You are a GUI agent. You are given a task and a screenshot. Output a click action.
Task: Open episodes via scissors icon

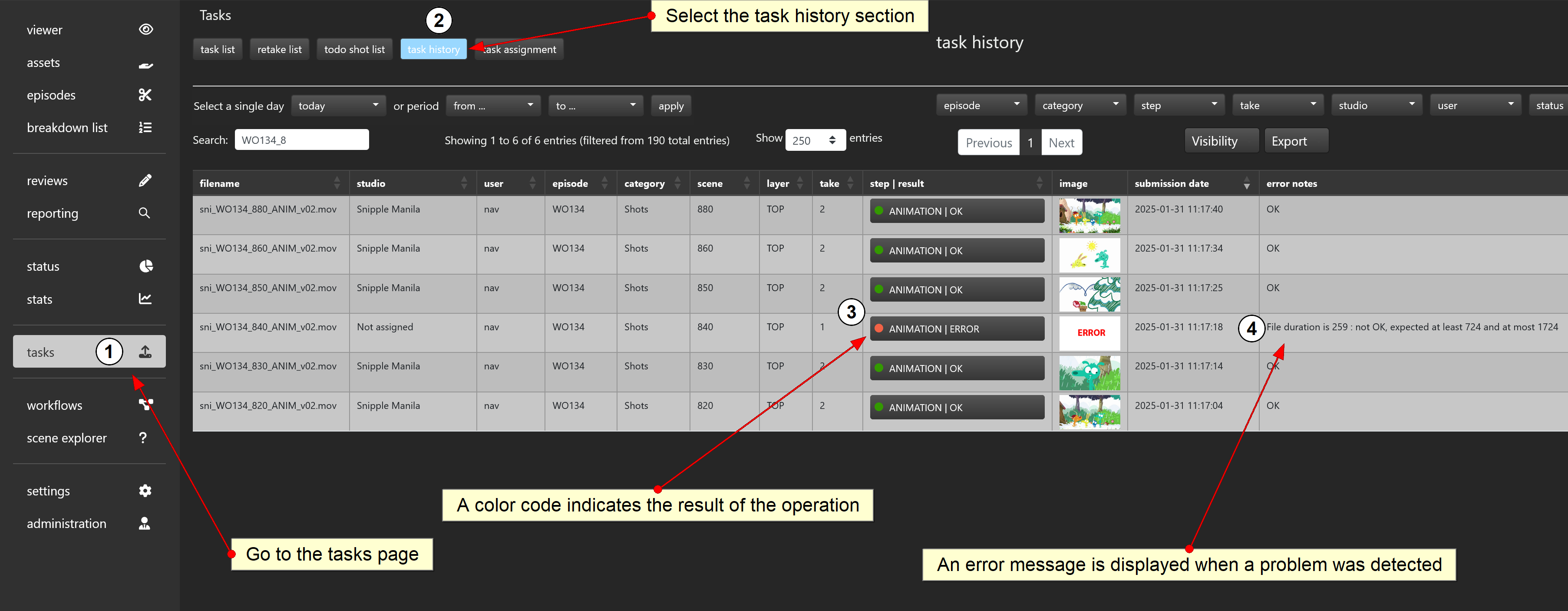pyautogui.click(x=145, y=95)
